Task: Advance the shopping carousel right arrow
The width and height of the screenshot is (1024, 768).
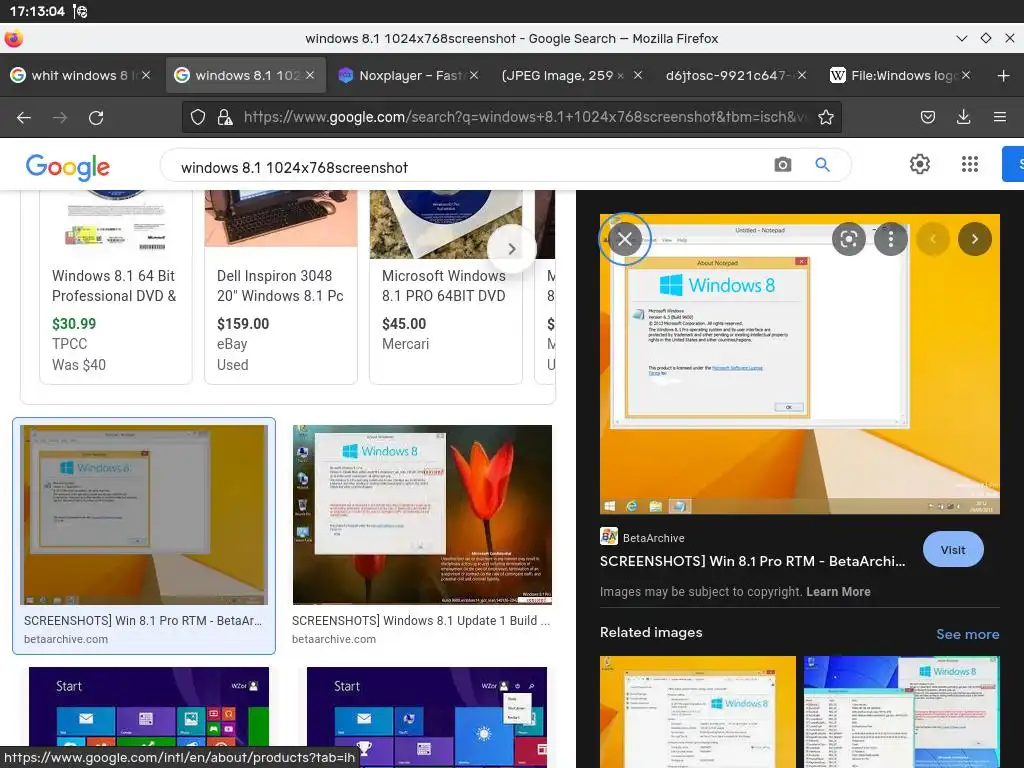Action: [x=511, y=249]
